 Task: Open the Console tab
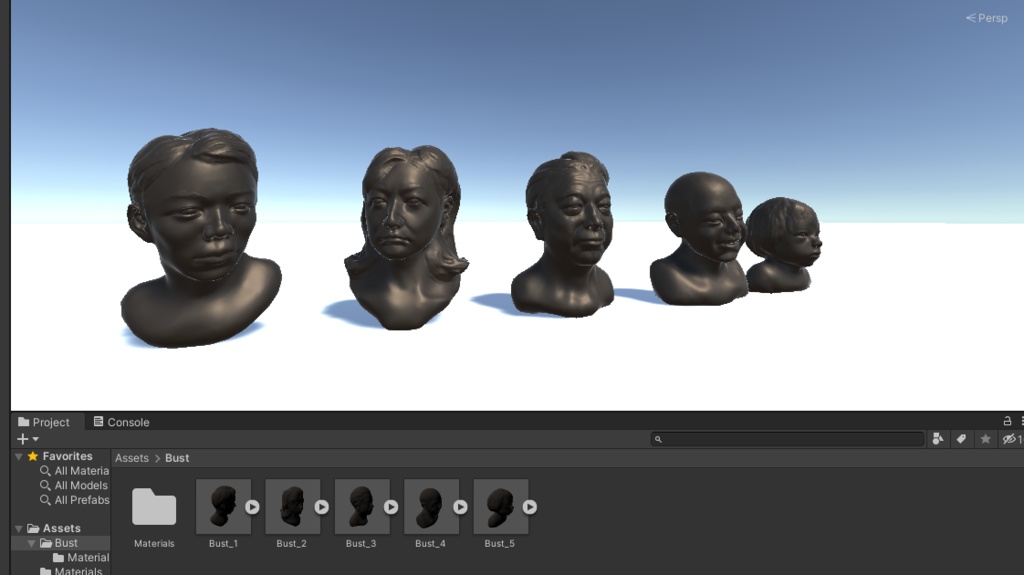click(121, 422)
